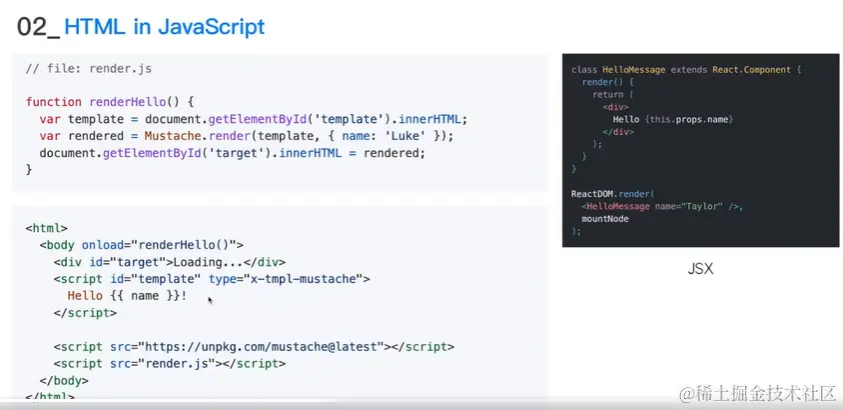This screenshot has height=410, width=843.
Task: Click the "<body onload="renderHello()">" line
Action: [x=141, y=245]
